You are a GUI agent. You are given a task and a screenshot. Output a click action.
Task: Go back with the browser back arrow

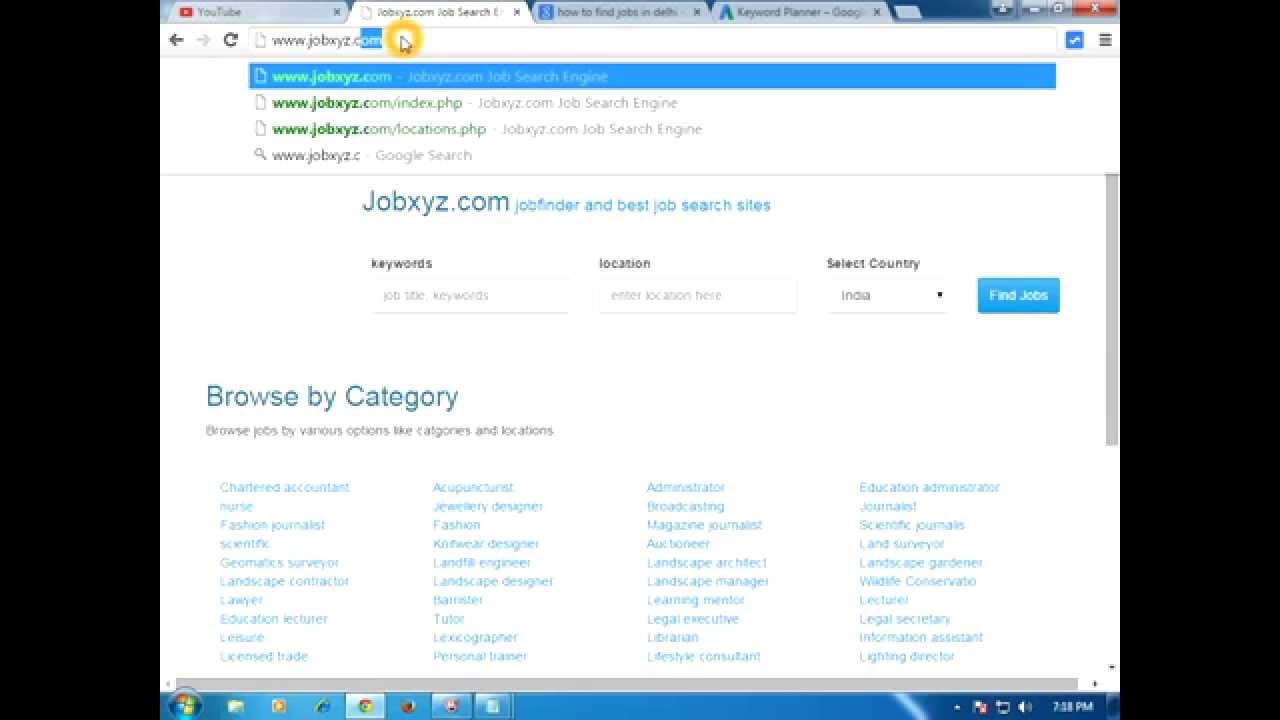coord(176,40)
